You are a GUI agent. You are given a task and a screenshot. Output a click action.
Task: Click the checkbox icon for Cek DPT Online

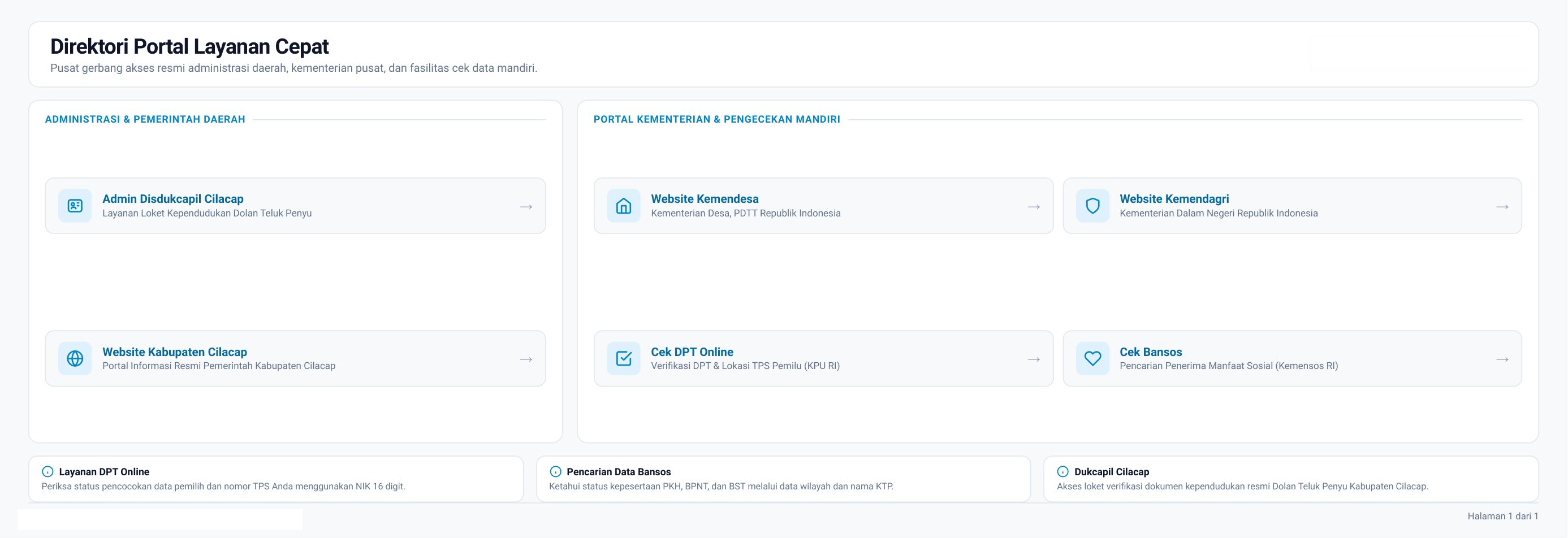(623, 358)
